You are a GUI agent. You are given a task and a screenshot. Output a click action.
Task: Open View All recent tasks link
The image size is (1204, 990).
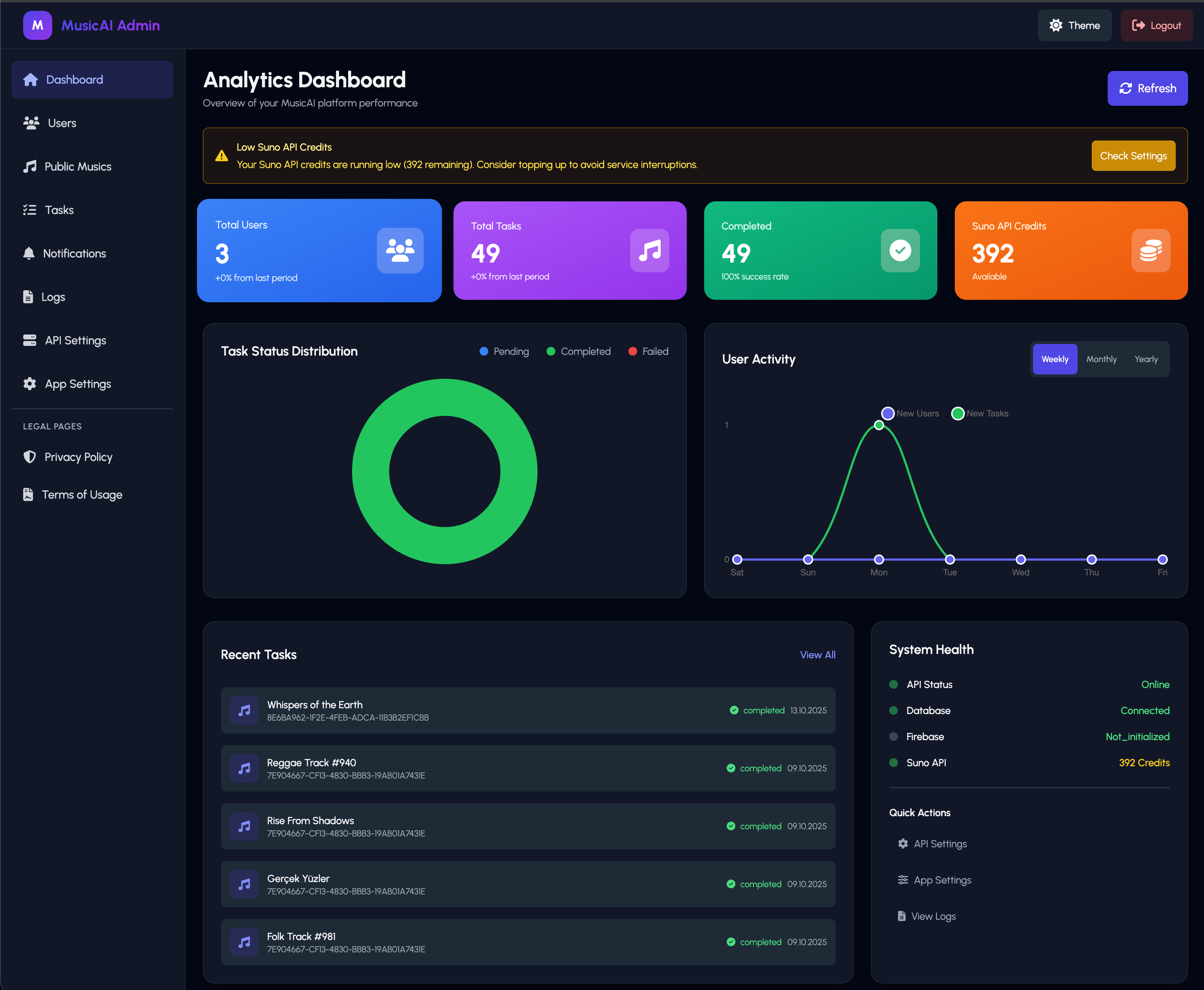click(817, 655)
